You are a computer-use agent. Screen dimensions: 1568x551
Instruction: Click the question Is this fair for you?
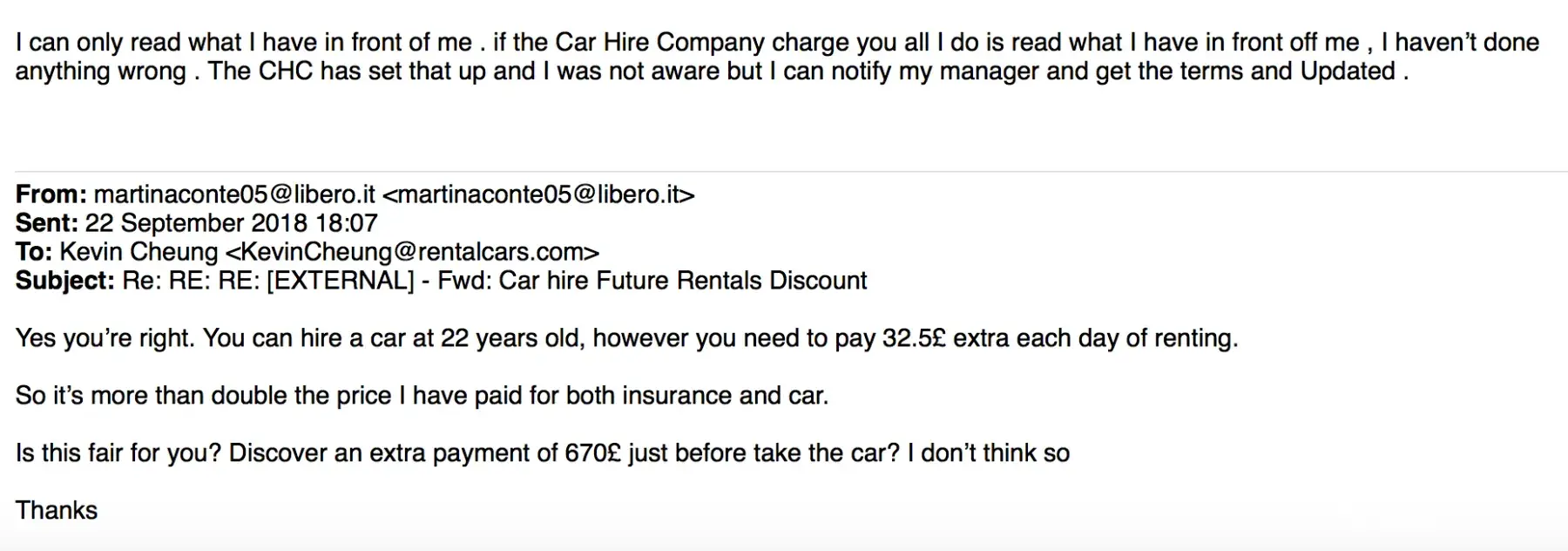[x=118, y=453]
